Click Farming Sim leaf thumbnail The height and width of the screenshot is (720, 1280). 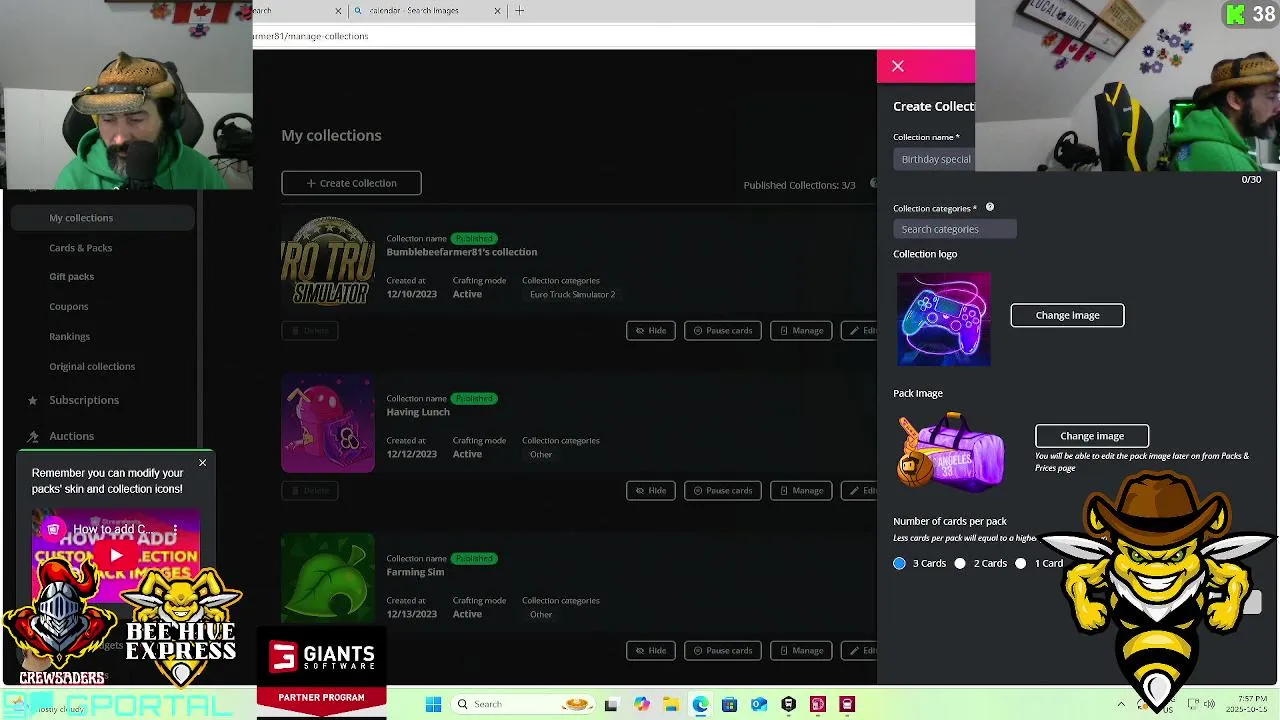328,580
